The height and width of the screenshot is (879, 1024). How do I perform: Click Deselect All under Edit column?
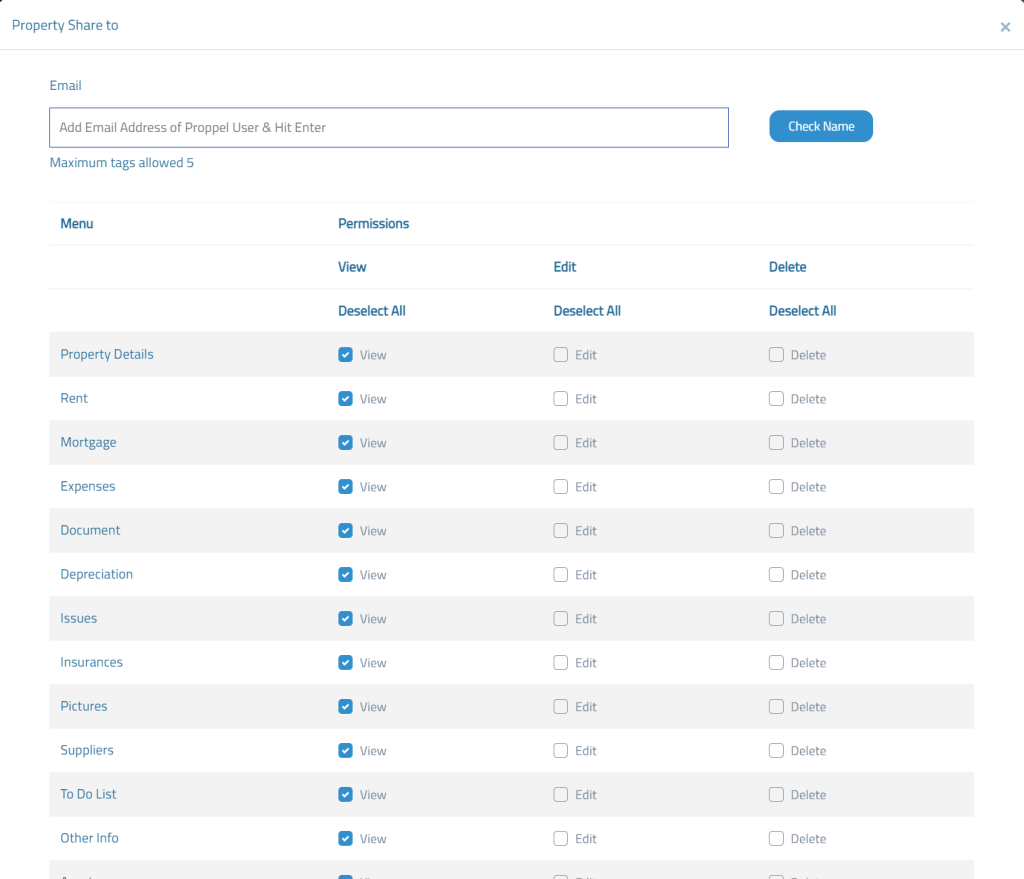click(586, 311)
